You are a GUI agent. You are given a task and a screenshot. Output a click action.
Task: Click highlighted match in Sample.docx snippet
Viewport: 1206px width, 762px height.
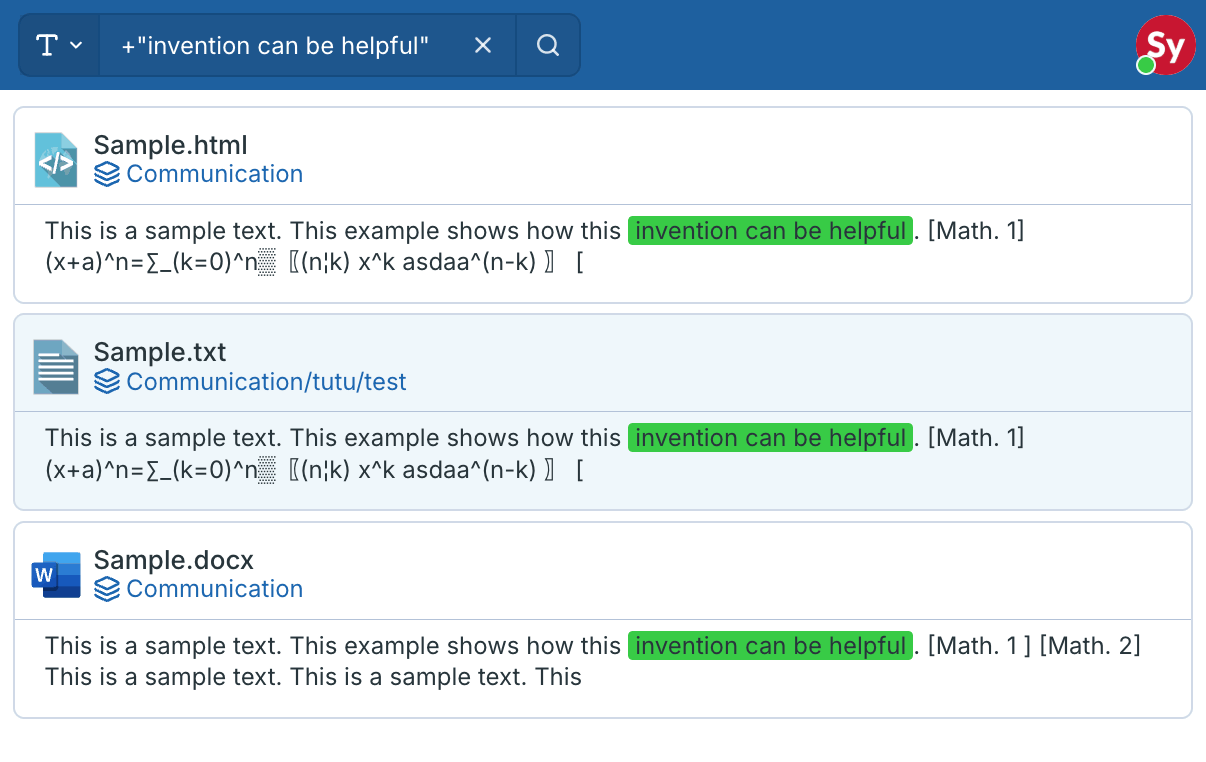tap(770, 646)
